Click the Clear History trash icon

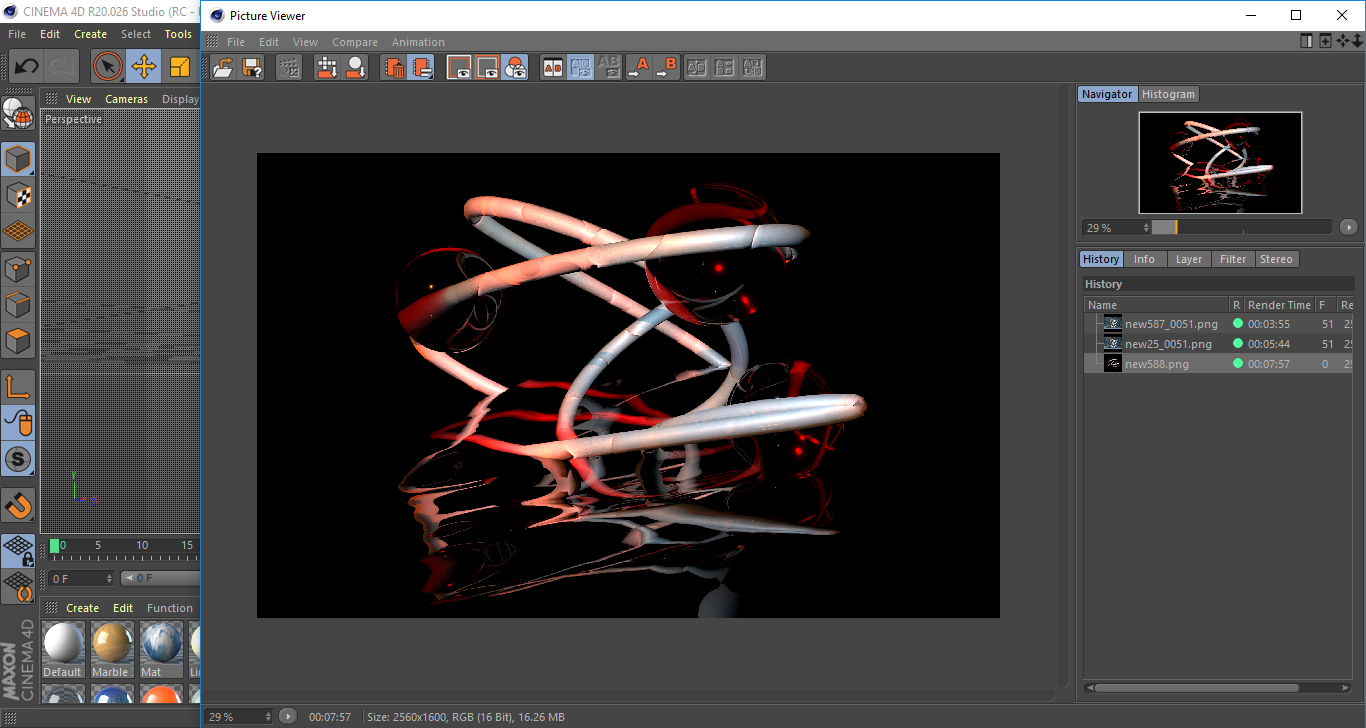point(394,68)
